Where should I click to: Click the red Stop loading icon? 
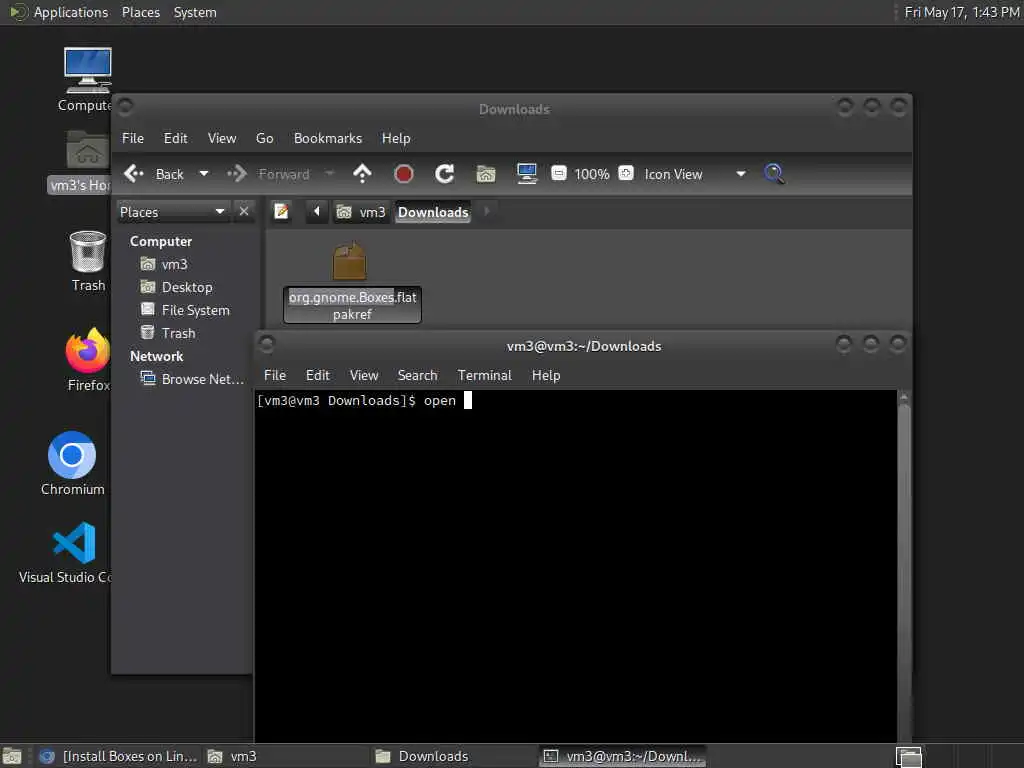[404, 174]
